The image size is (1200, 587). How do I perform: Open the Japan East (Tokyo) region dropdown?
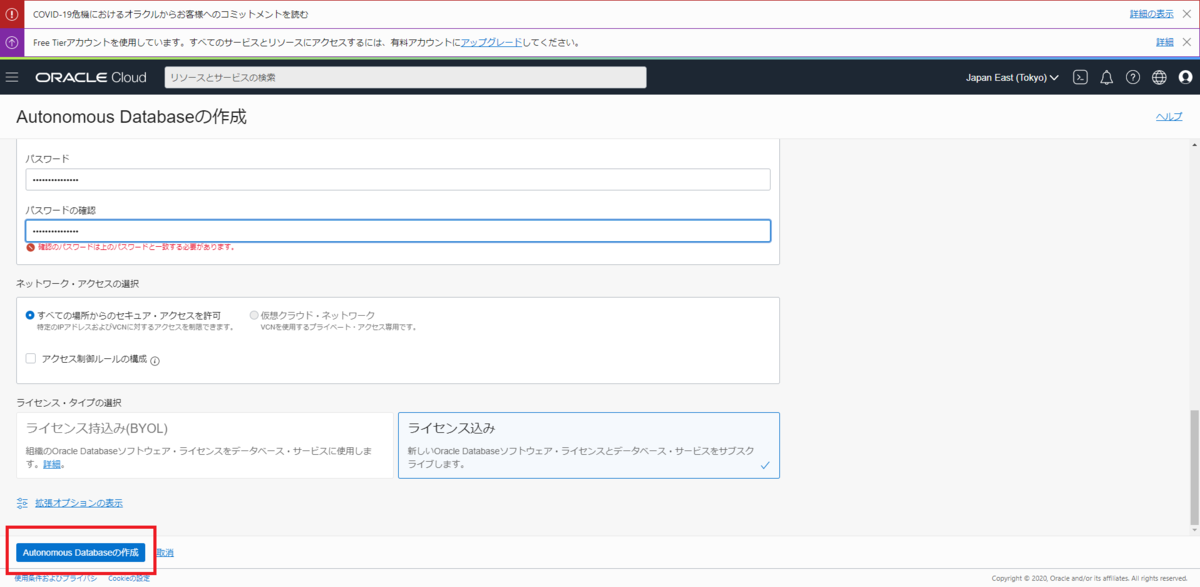pos(1012,77)
